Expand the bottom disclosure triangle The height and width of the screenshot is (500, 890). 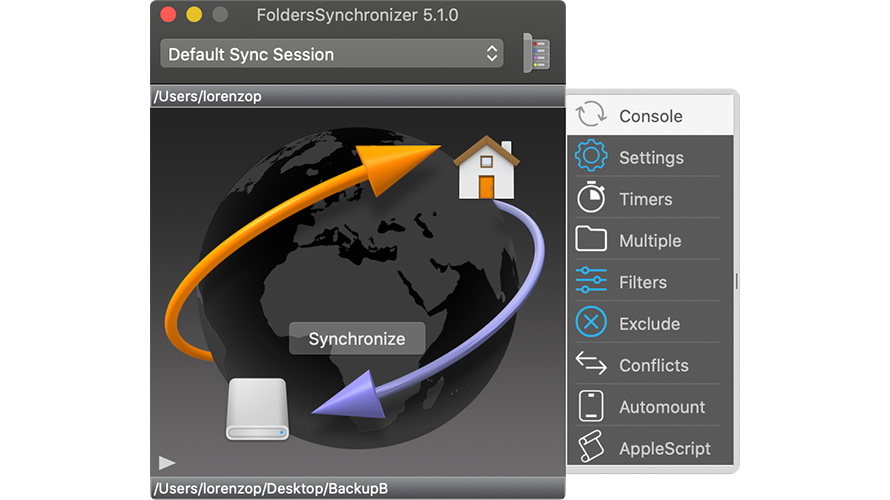click(x=166, y=463)
